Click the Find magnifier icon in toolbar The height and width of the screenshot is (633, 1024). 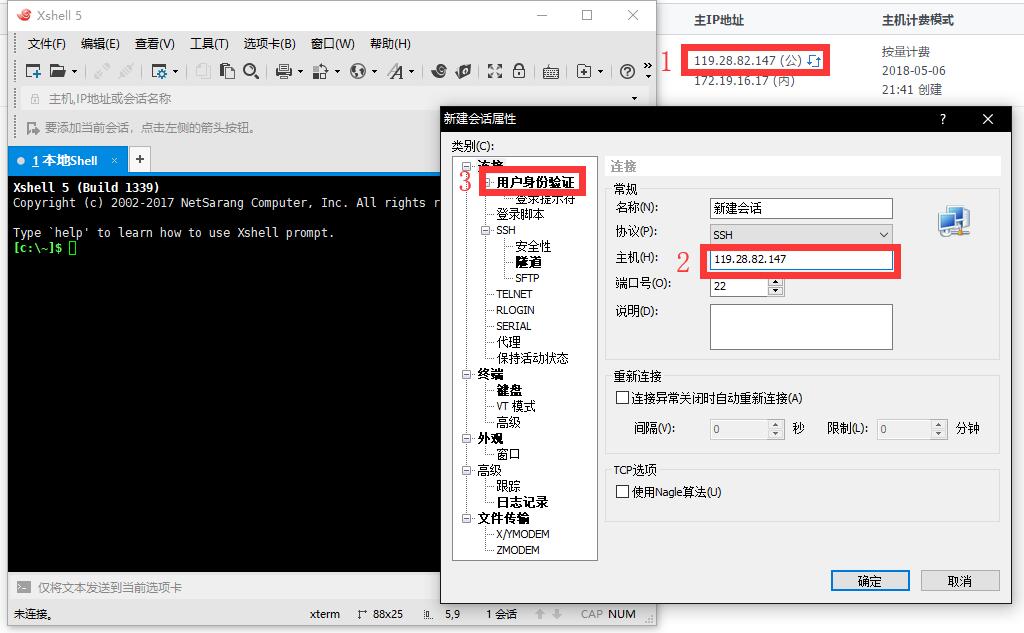(251, 71)
